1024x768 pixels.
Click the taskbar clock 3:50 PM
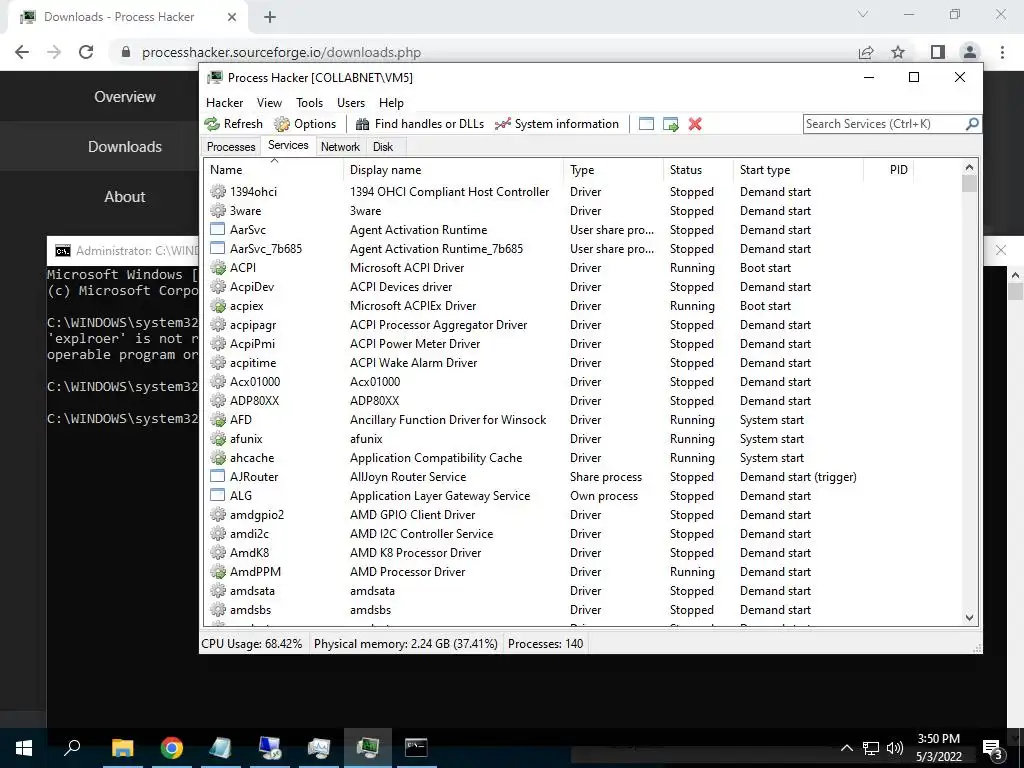coord(938,739)
